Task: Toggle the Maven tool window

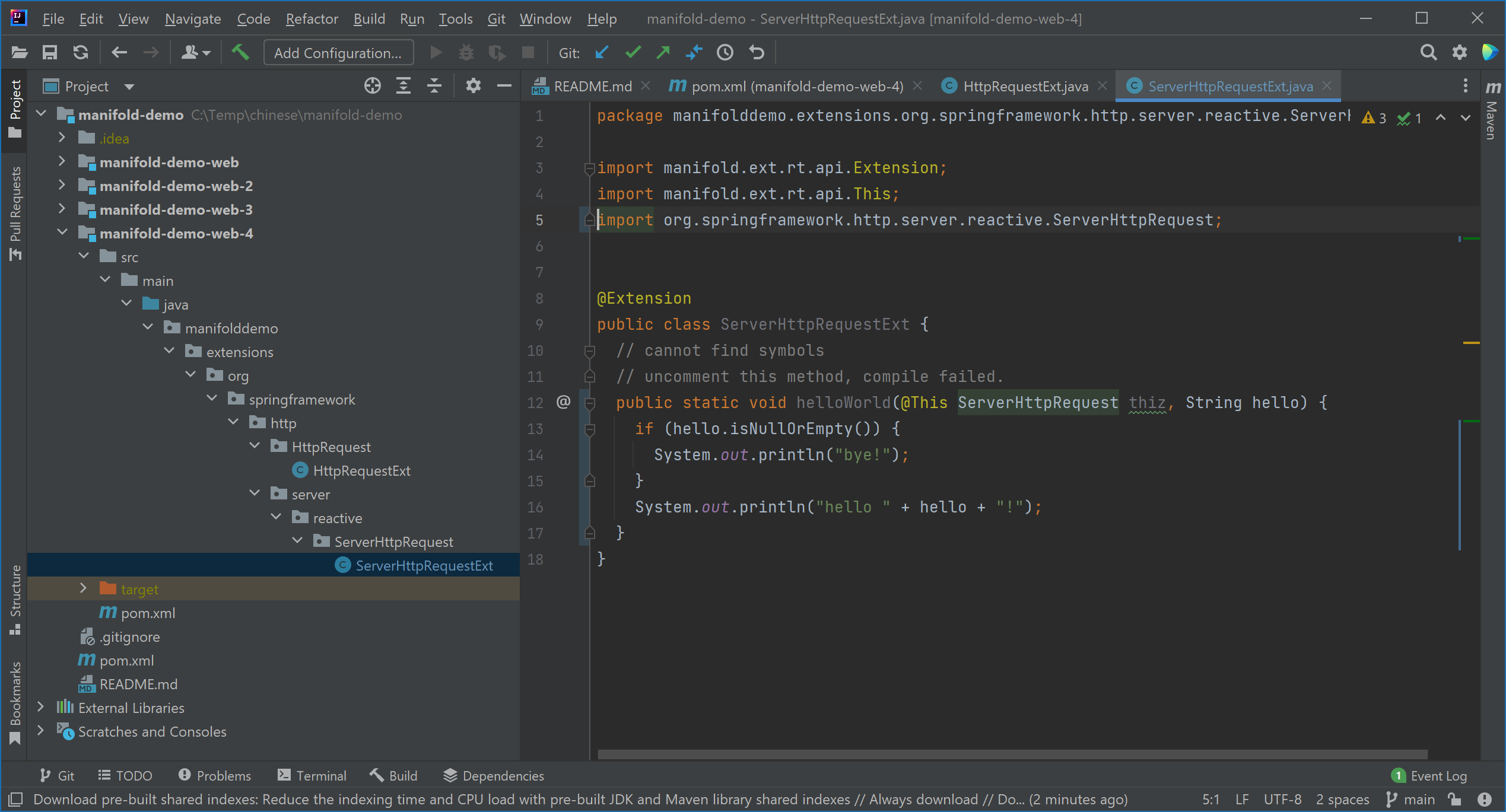Action: pyautogui.click(x=1492, y=119)
